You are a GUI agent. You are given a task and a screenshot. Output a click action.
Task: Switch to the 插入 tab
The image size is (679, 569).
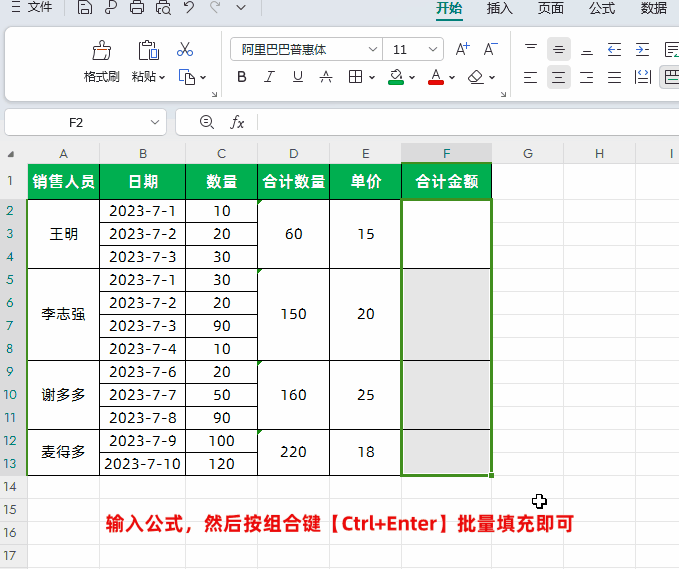point(499,8)
